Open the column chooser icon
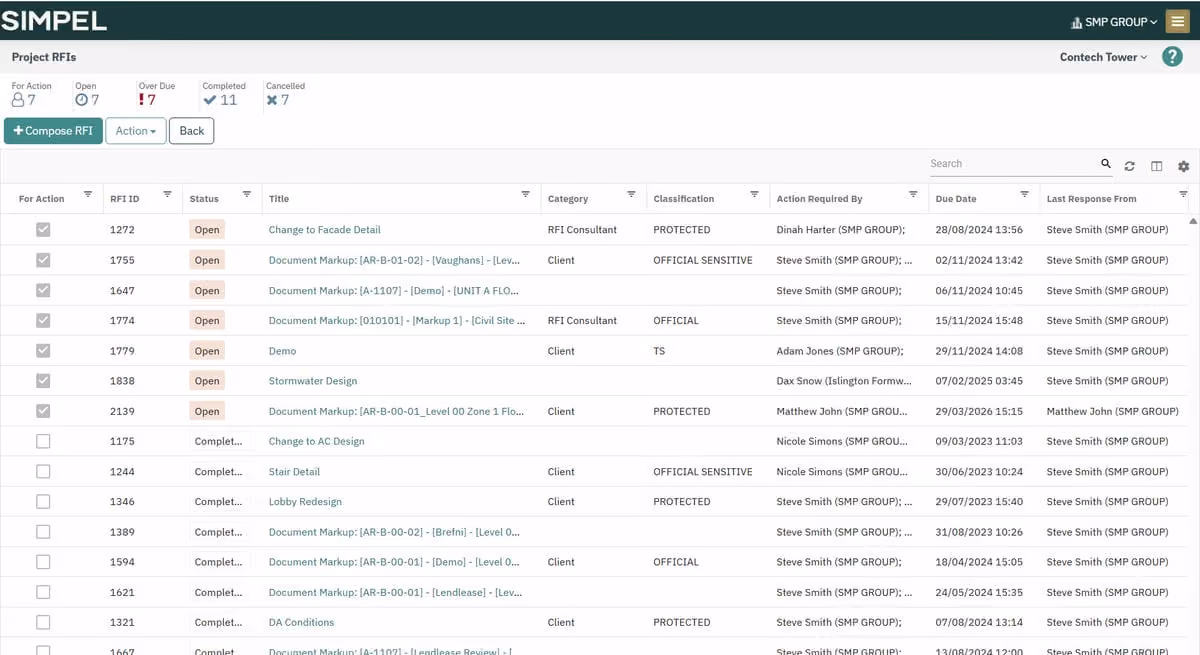1200x655 pixels. click(1156, 166)
